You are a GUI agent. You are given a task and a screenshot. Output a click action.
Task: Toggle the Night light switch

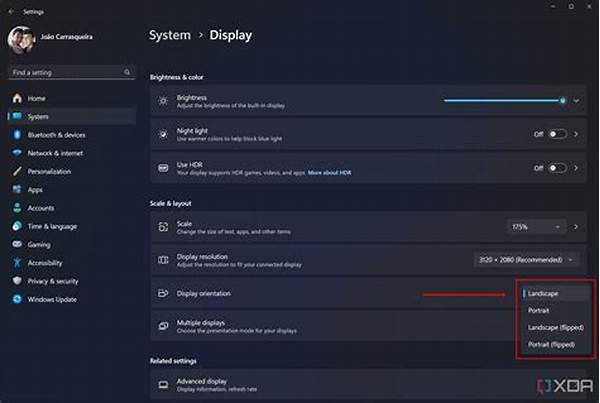coord(556,133)
